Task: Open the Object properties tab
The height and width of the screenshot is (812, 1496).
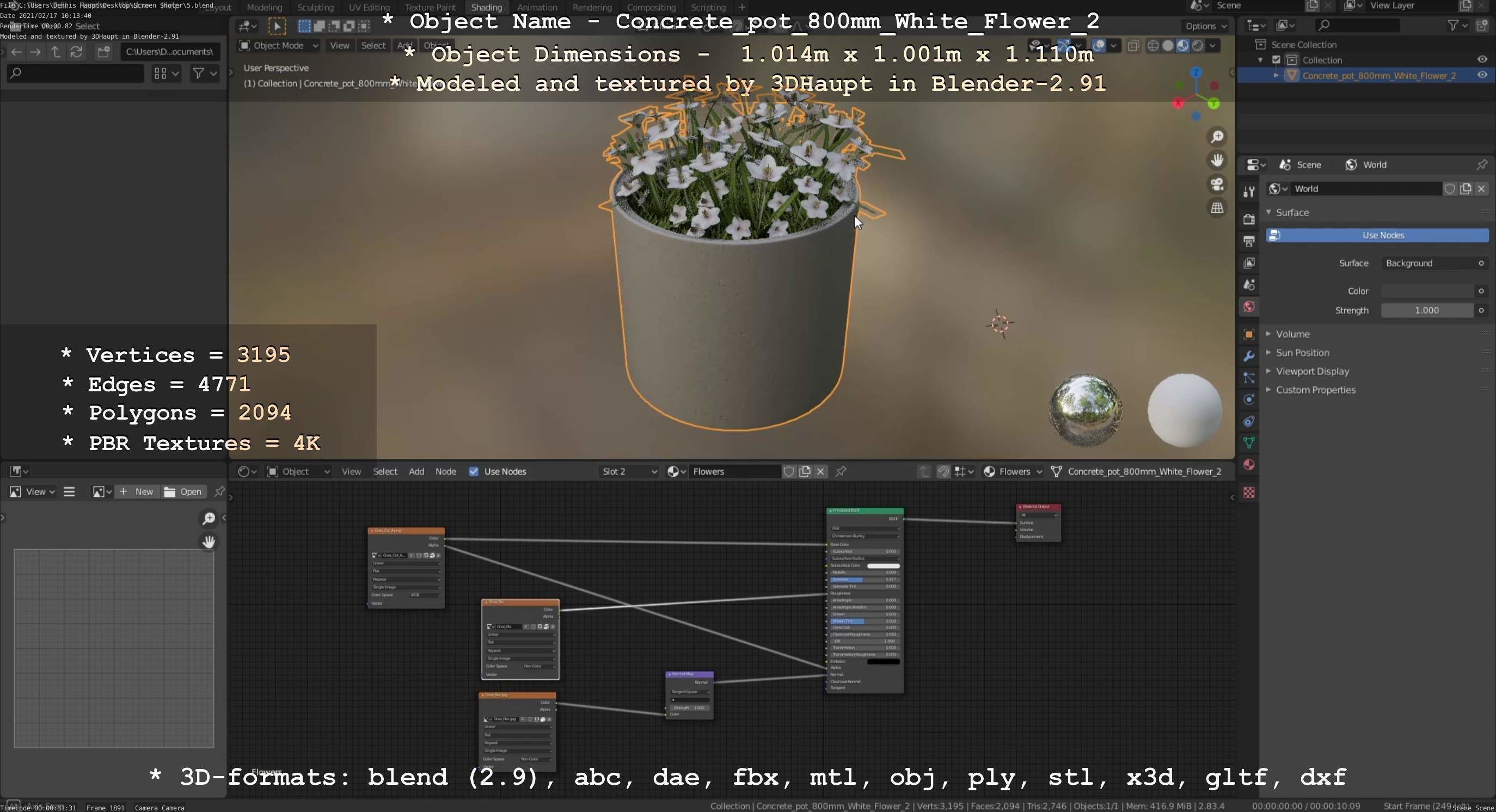Action: pyautogui.click(x=1249, y=334)
